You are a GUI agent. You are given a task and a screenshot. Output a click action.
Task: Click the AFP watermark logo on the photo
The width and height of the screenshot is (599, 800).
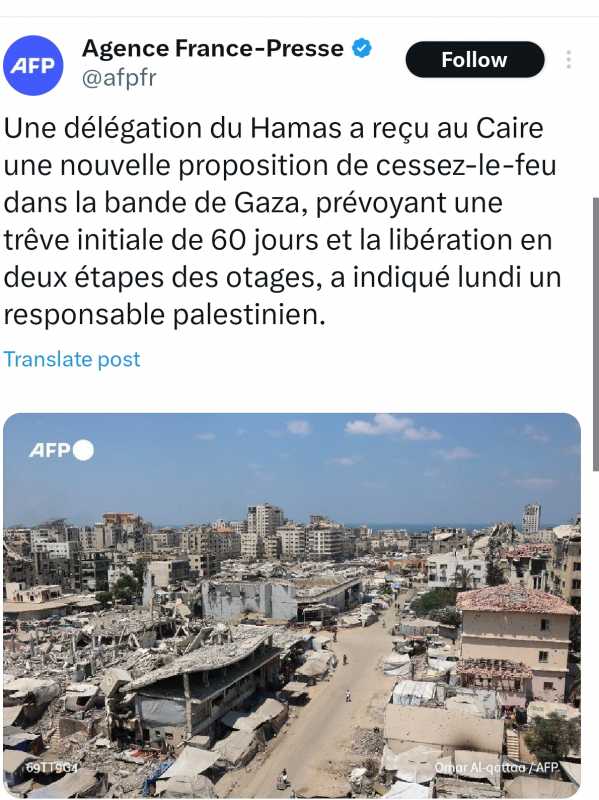50,451
